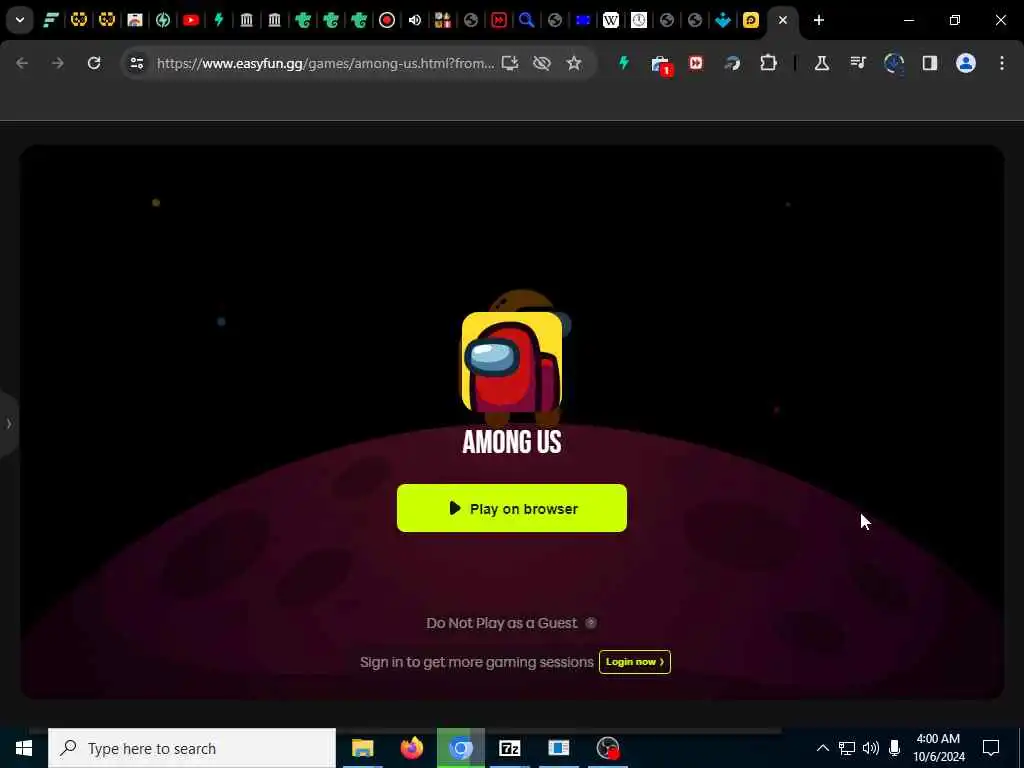Click the install app icon in address bar
The height and width of the screenshot is (768, 1024).
pyautogui.click(x=510, y=63)
